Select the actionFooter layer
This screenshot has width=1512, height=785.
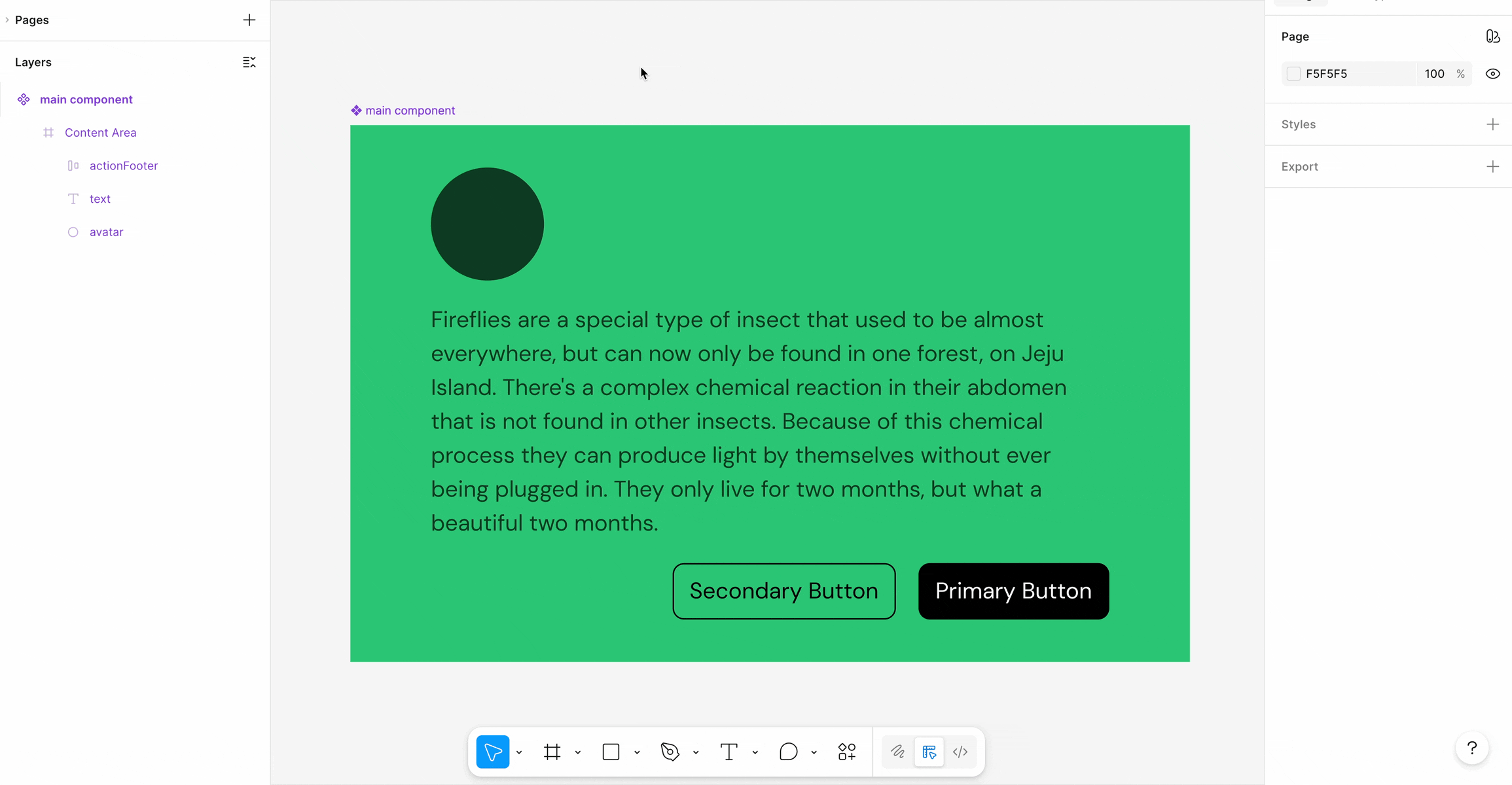pyautogui.click(x=124, y=166)
